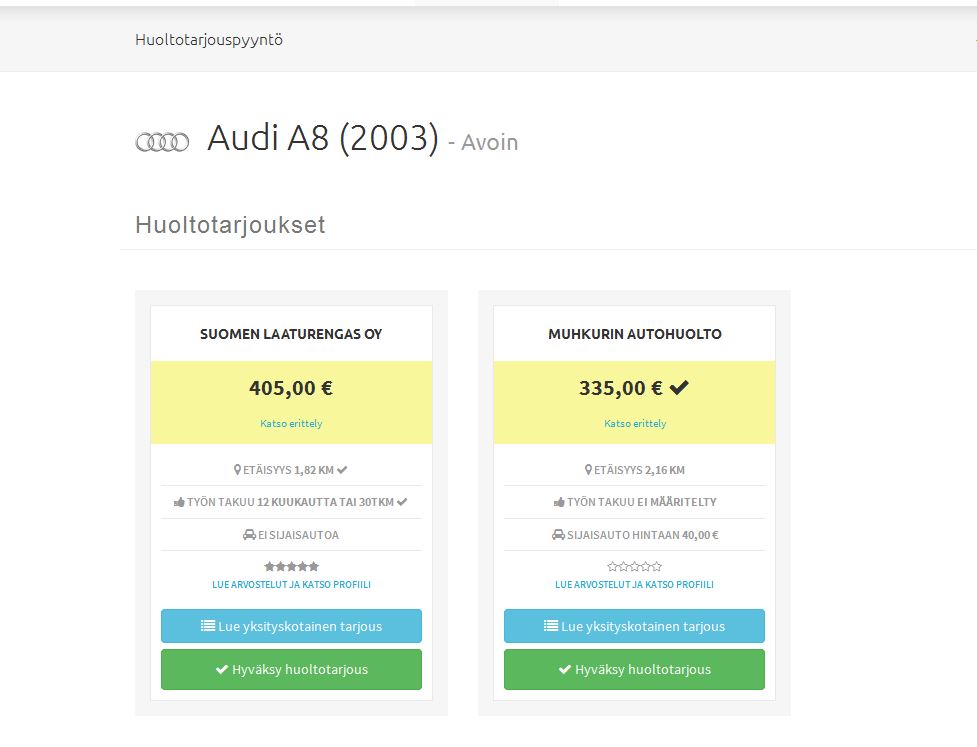This screenshot has height=747, width=977.
Task: Expand Katso erittely under the 335,00 € price
Action: tap(634, 423)
